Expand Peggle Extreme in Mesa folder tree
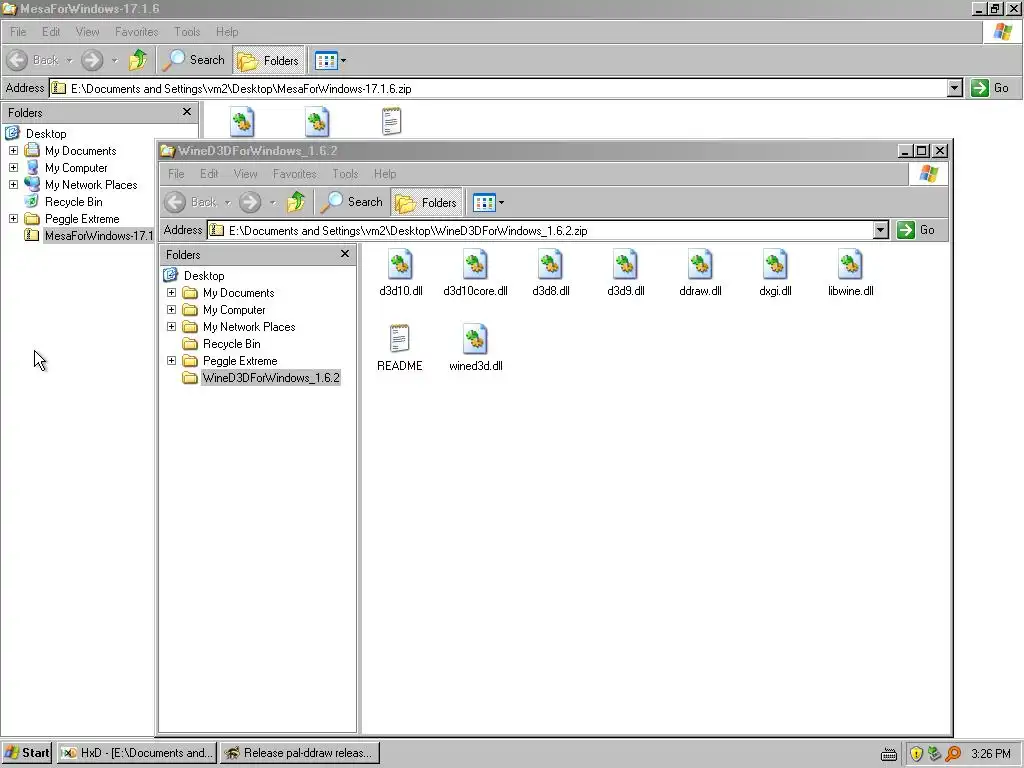The height and width of the screenshot is (768, 1024). coord(13,219)
